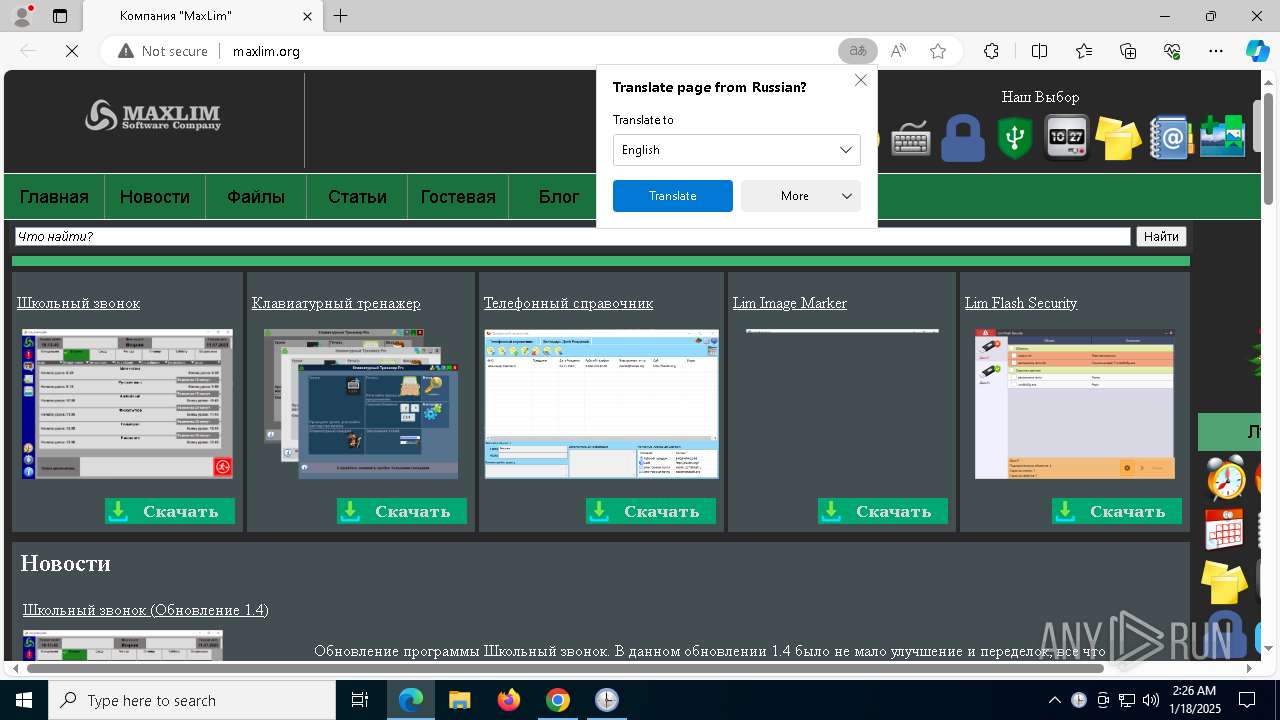
Task: Launch Google Chrome from the taskbar
Action: [x=558, y=700]
